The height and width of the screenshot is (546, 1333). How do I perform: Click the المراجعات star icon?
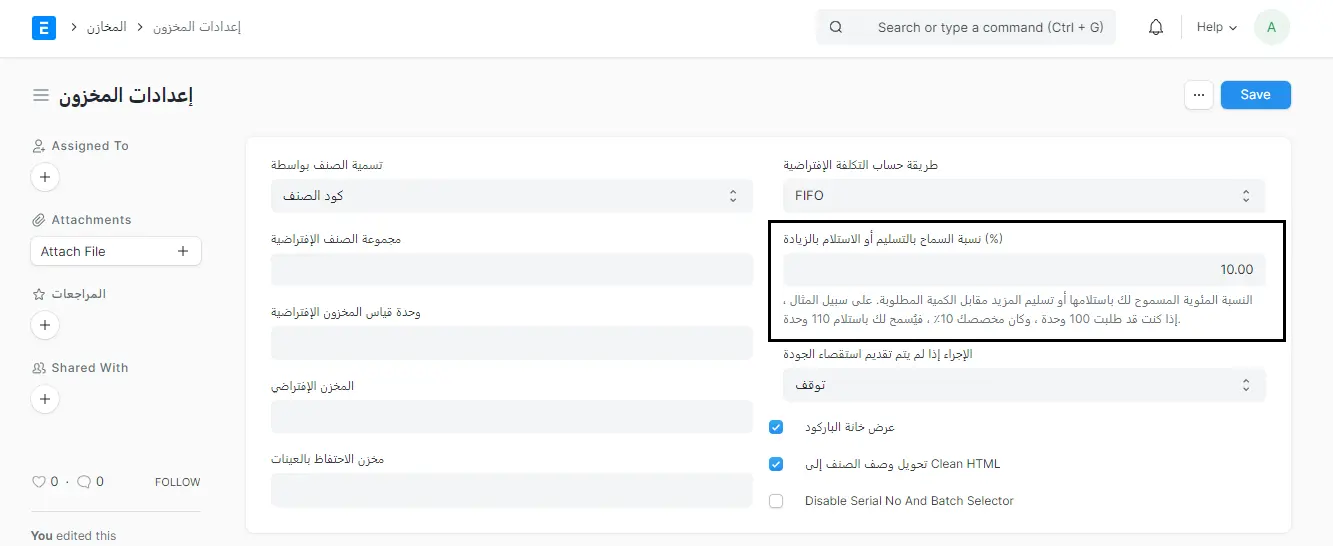click(39, 294)
